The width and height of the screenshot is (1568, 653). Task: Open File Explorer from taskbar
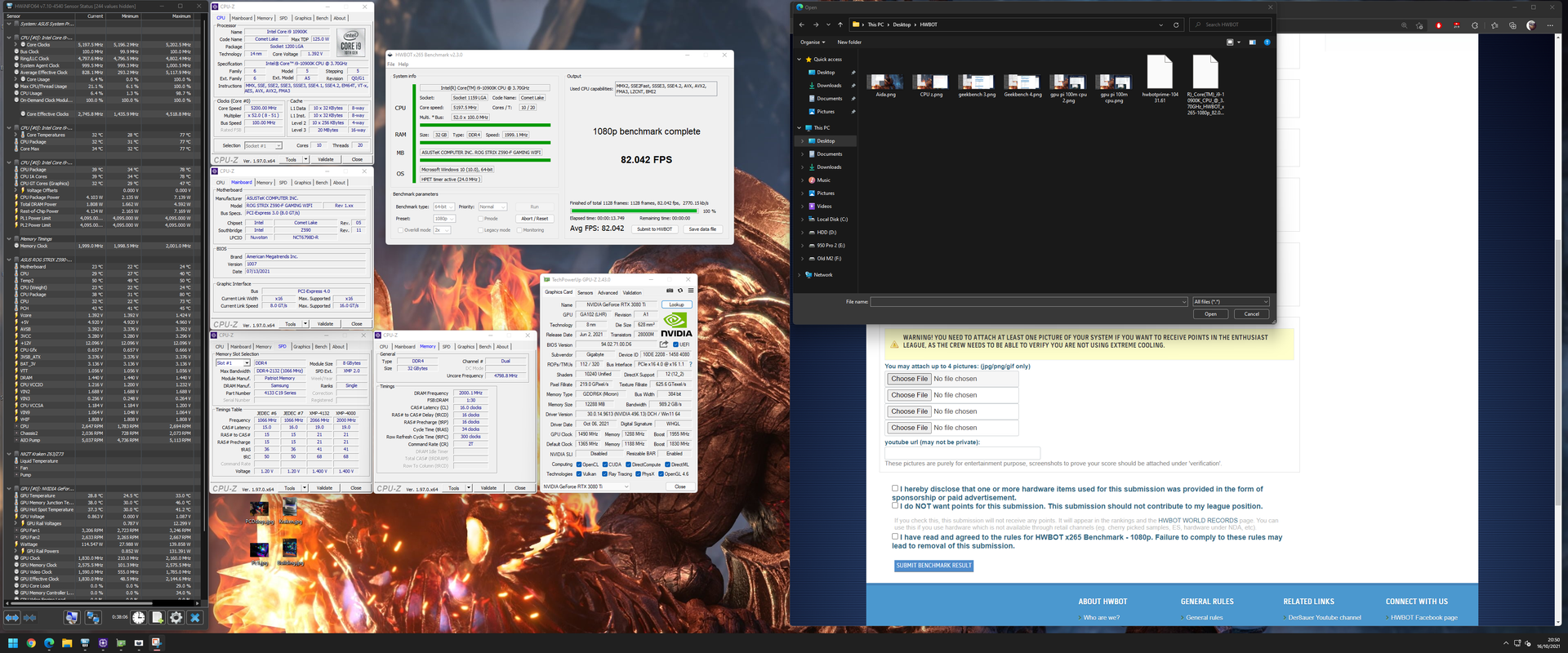click(x=67, y=643)
